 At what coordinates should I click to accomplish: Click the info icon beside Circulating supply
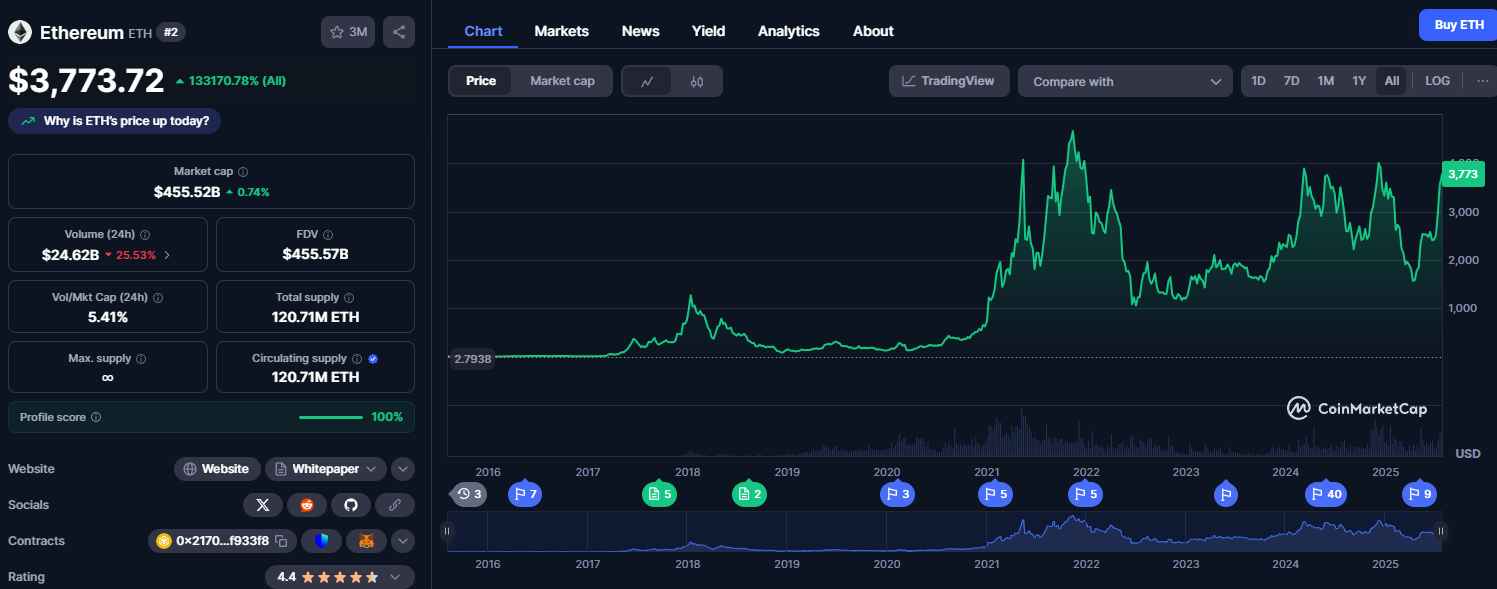coord(357,358)
